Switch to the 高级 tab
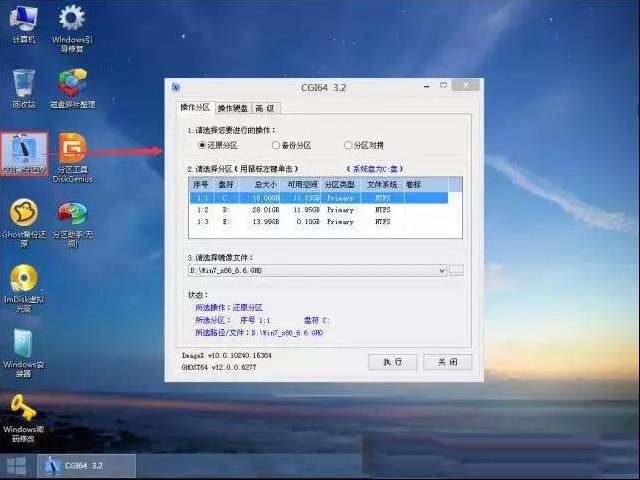Screen dimensions: 640x480 (265, 108)
